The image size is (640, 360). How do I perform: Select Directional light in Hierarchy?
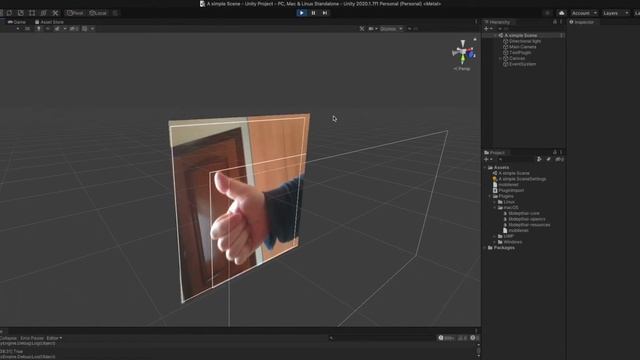pyautogui.click(x=524, y=41)
